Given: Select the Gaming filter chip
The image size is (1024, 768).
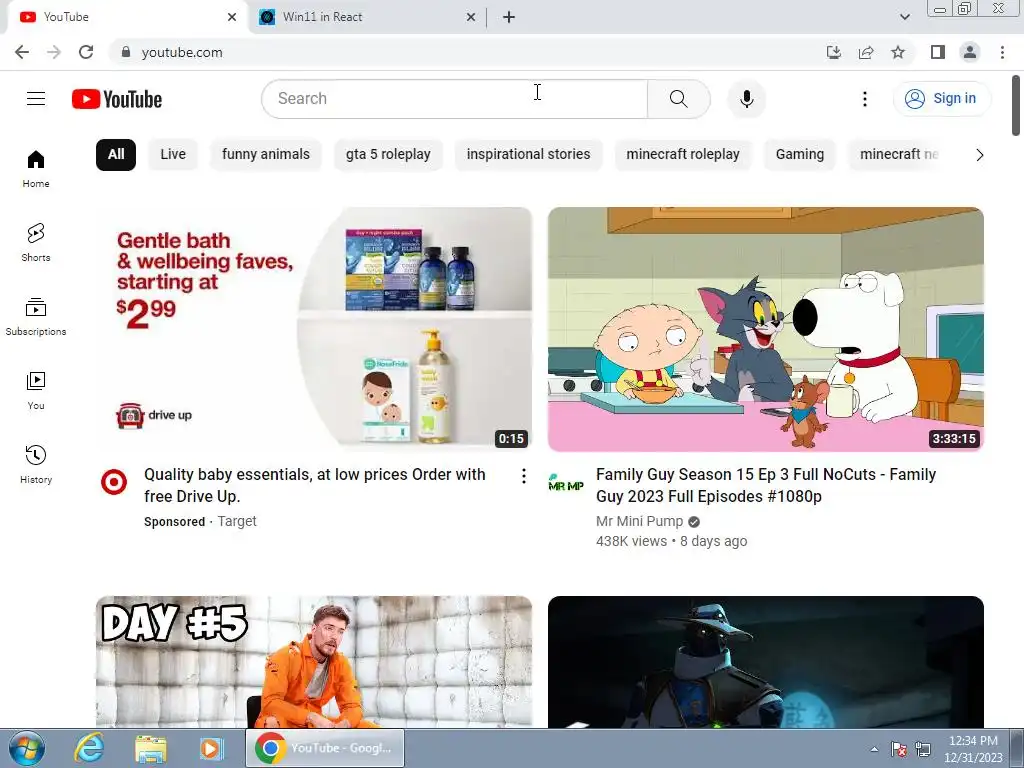Looking at the screenshot, I should click(800, 155).
